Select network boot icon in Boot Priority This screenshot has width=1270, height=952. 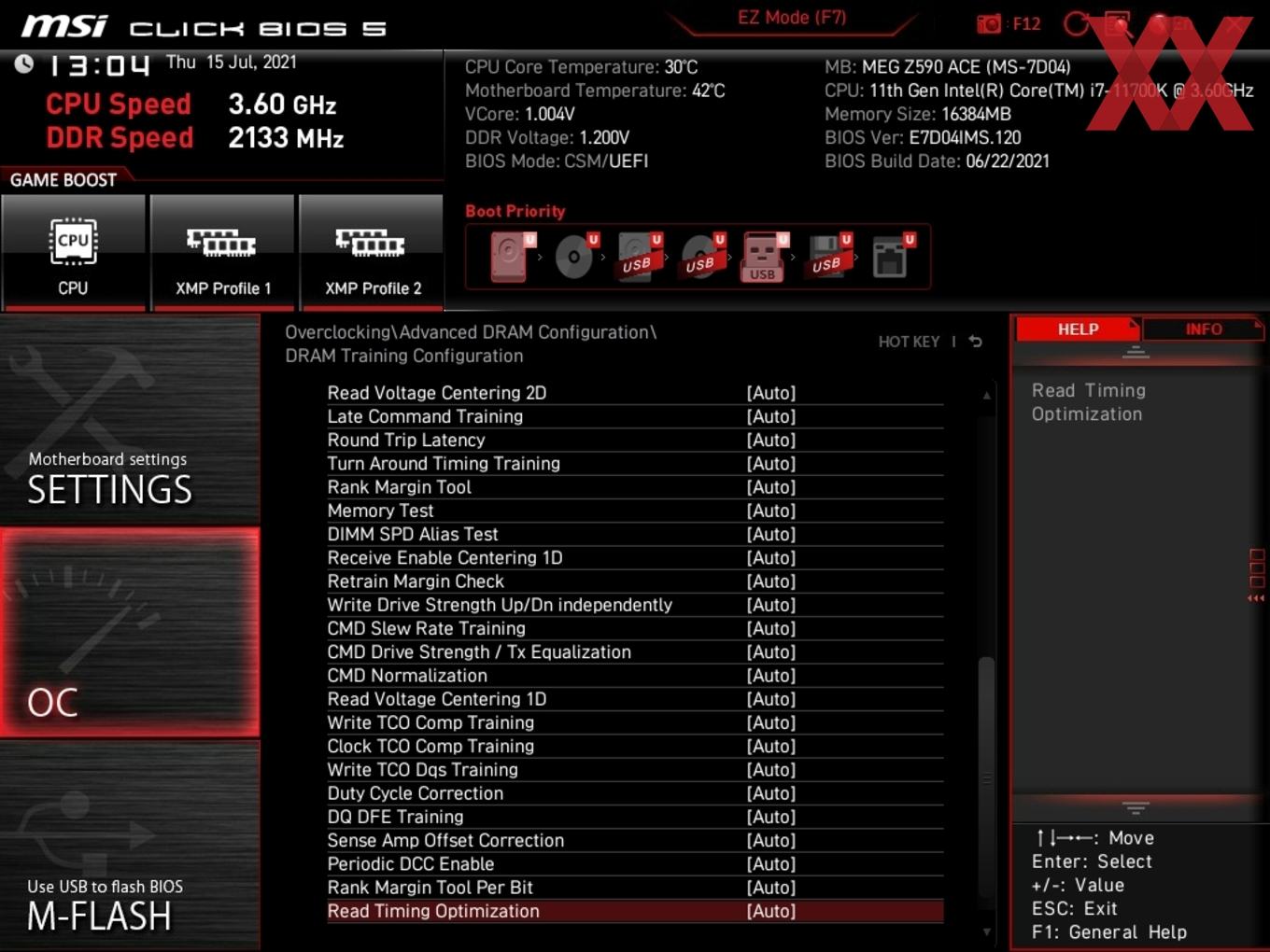[x=892, y=256]
